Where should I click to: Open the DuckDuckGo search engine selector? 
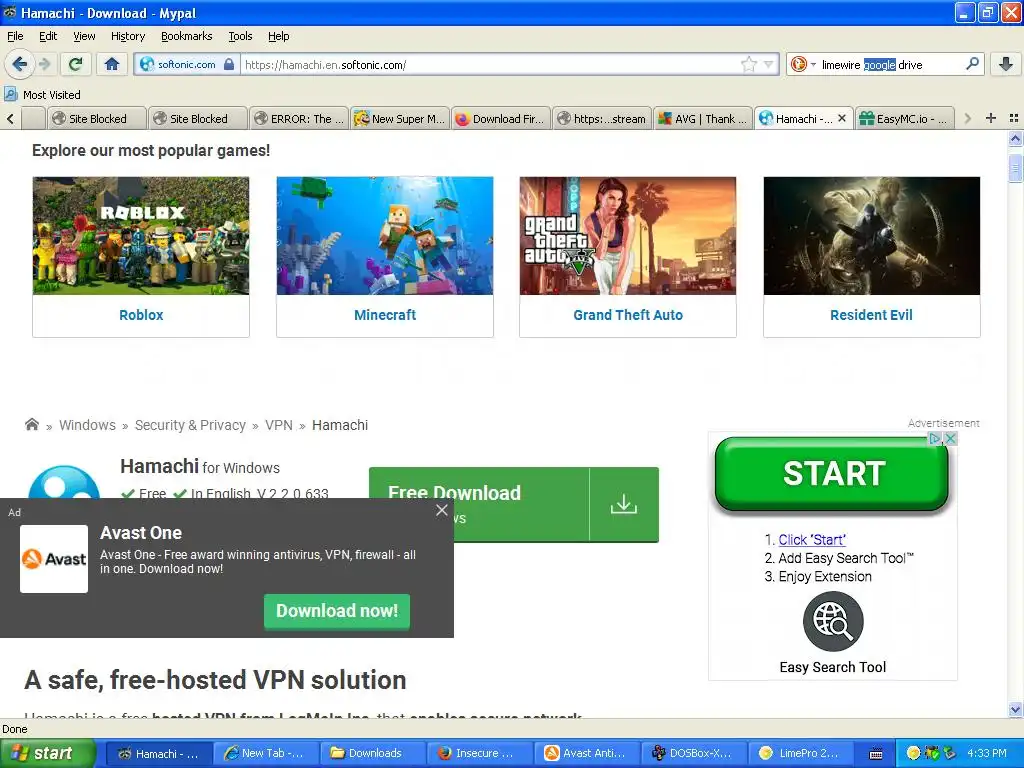coord(803,64)
